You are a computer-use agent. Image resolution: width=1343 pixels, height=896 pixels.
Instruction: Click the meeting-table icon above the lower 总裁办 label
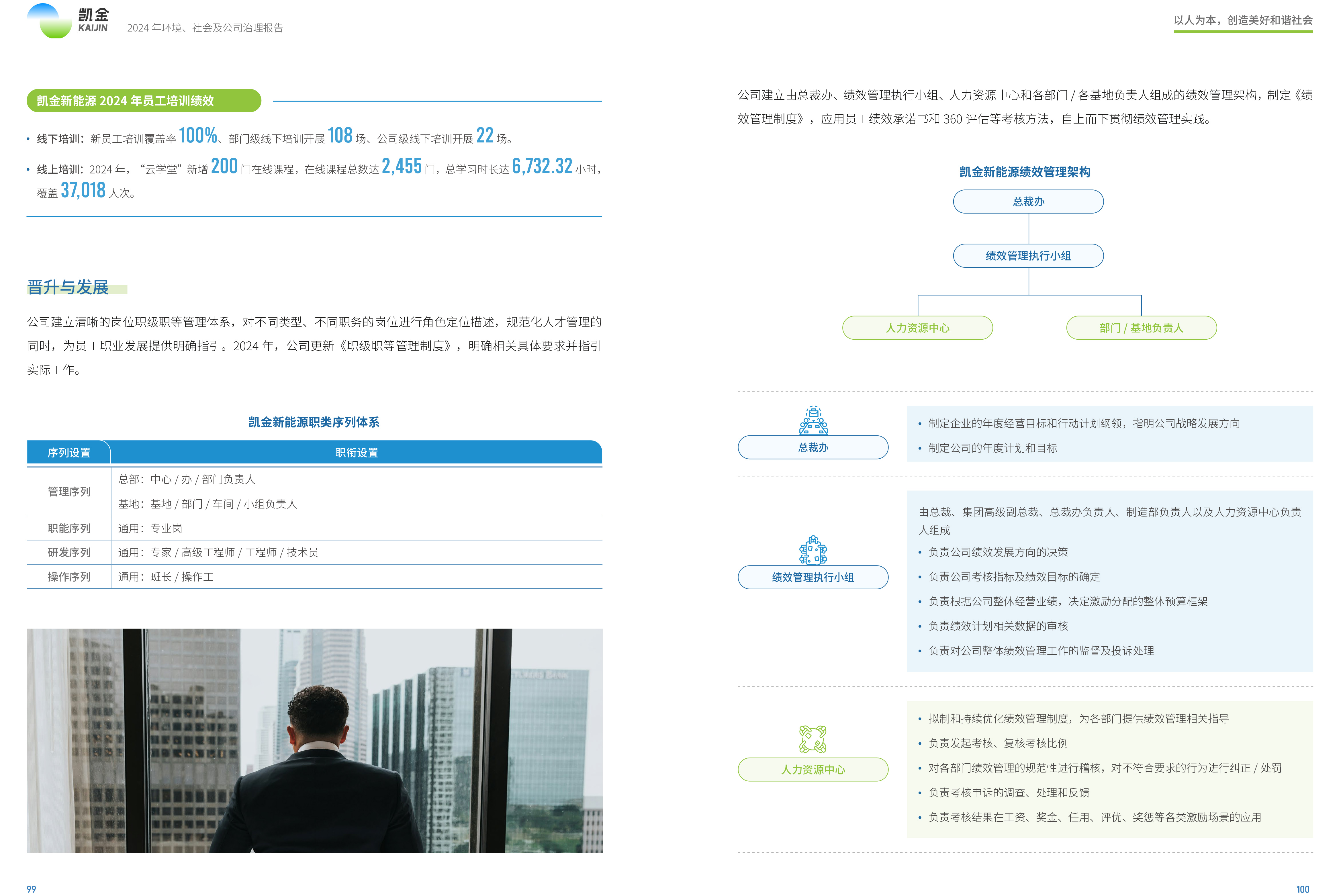pyautogui.click(x=813, y=420)
